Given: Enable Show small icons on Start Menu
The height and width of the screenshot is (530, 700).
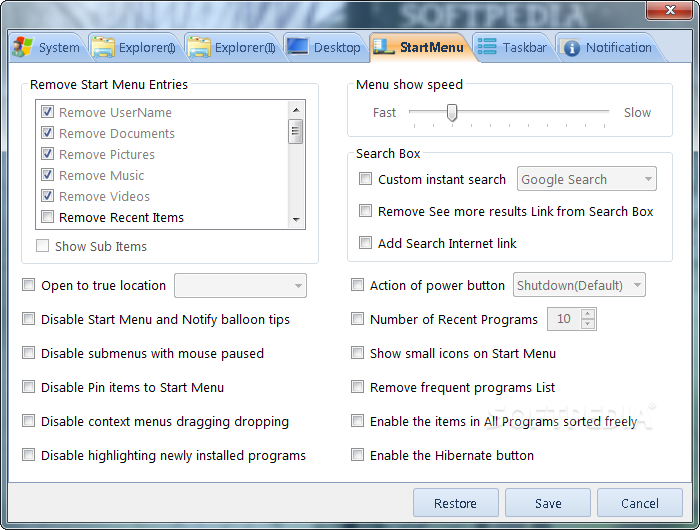Looking at the screenshot, I should coord(357,353).
